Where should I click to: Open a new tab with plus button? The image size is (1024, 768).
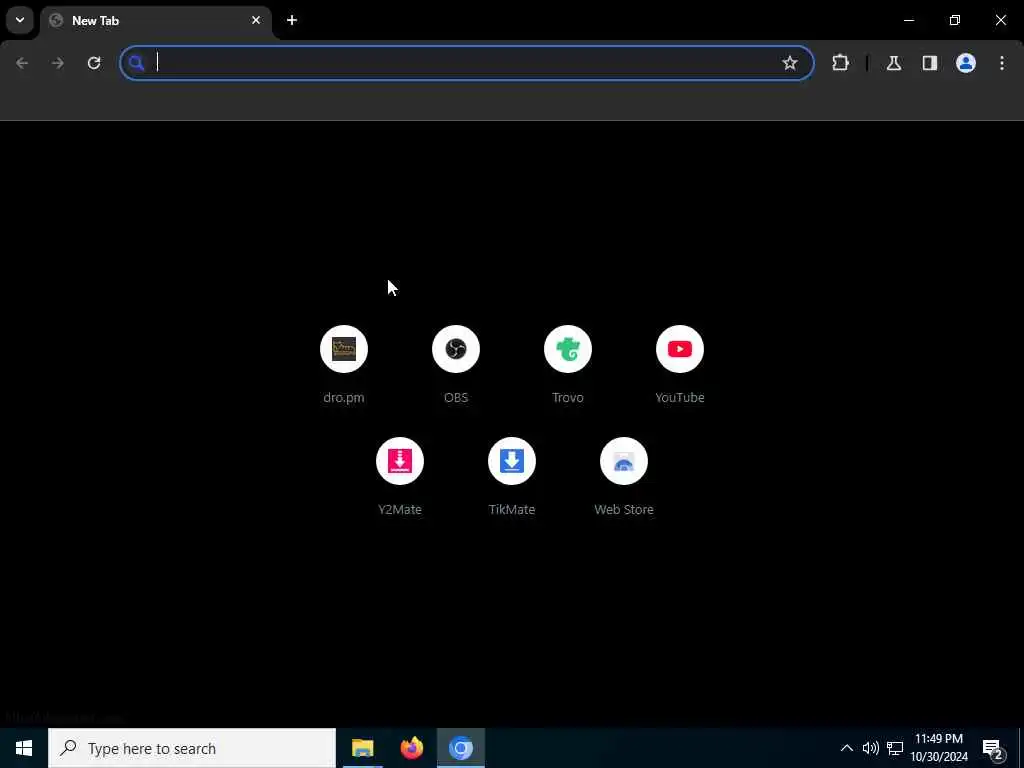[x=292, y=20]
